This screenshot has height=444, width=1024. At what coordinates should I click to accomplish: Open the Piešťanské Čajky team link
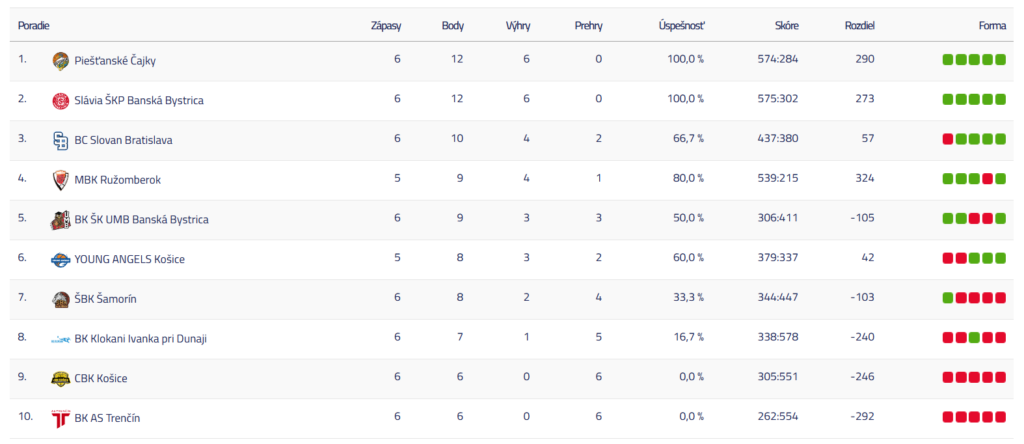(115, 61)
